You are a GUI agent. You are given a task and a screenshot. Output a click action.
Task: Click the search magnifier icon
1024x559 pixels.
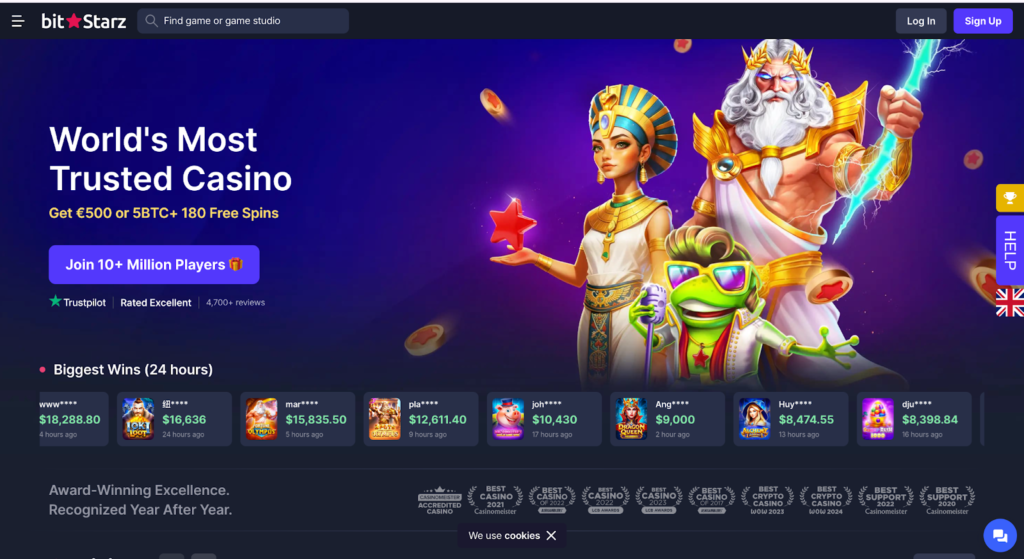pos(152,21)
